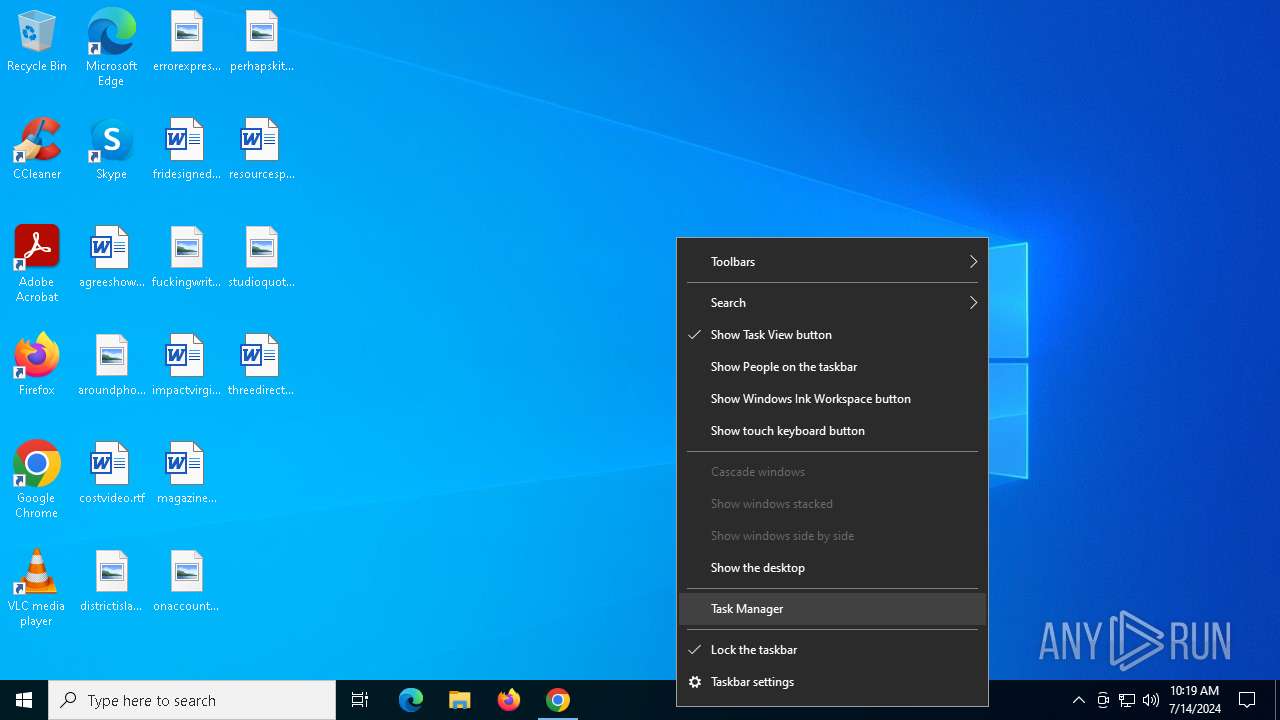Click the Type here to search box

(192, 700)
